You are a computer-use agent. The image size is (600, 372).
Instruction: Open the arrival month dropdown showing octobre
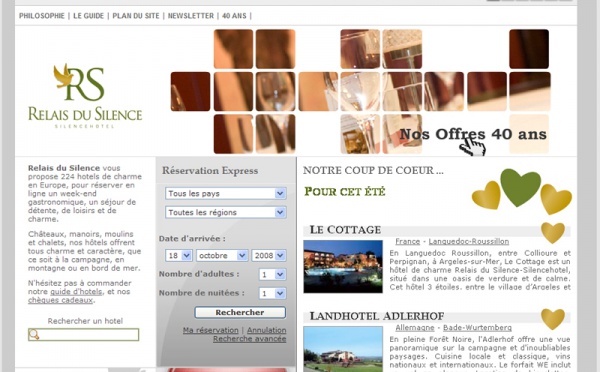pyautogui.click(x=222, y=256)
